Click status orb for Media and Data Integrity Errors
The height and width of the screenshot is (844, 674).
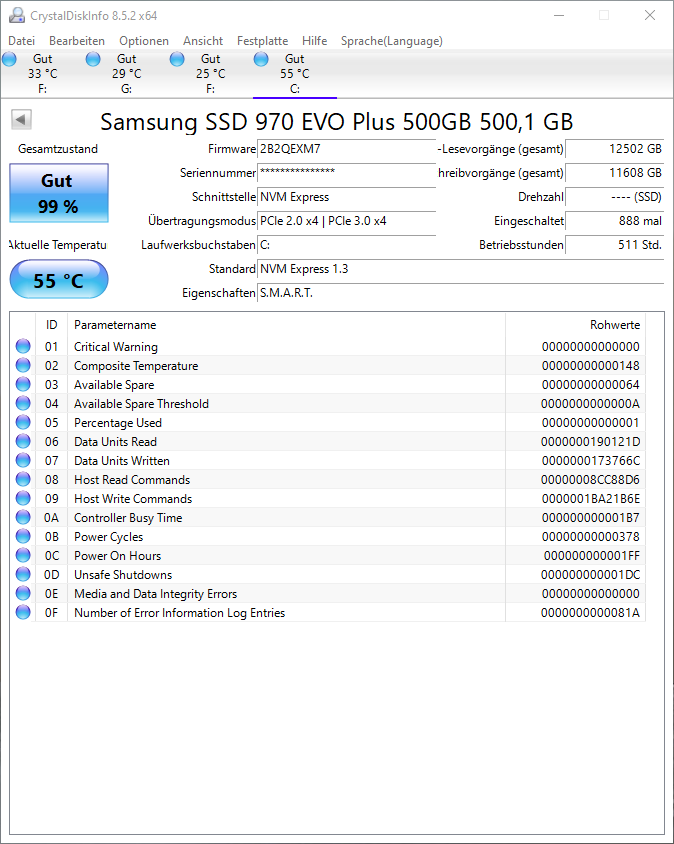pyautogui.click(x=23, y=593)
